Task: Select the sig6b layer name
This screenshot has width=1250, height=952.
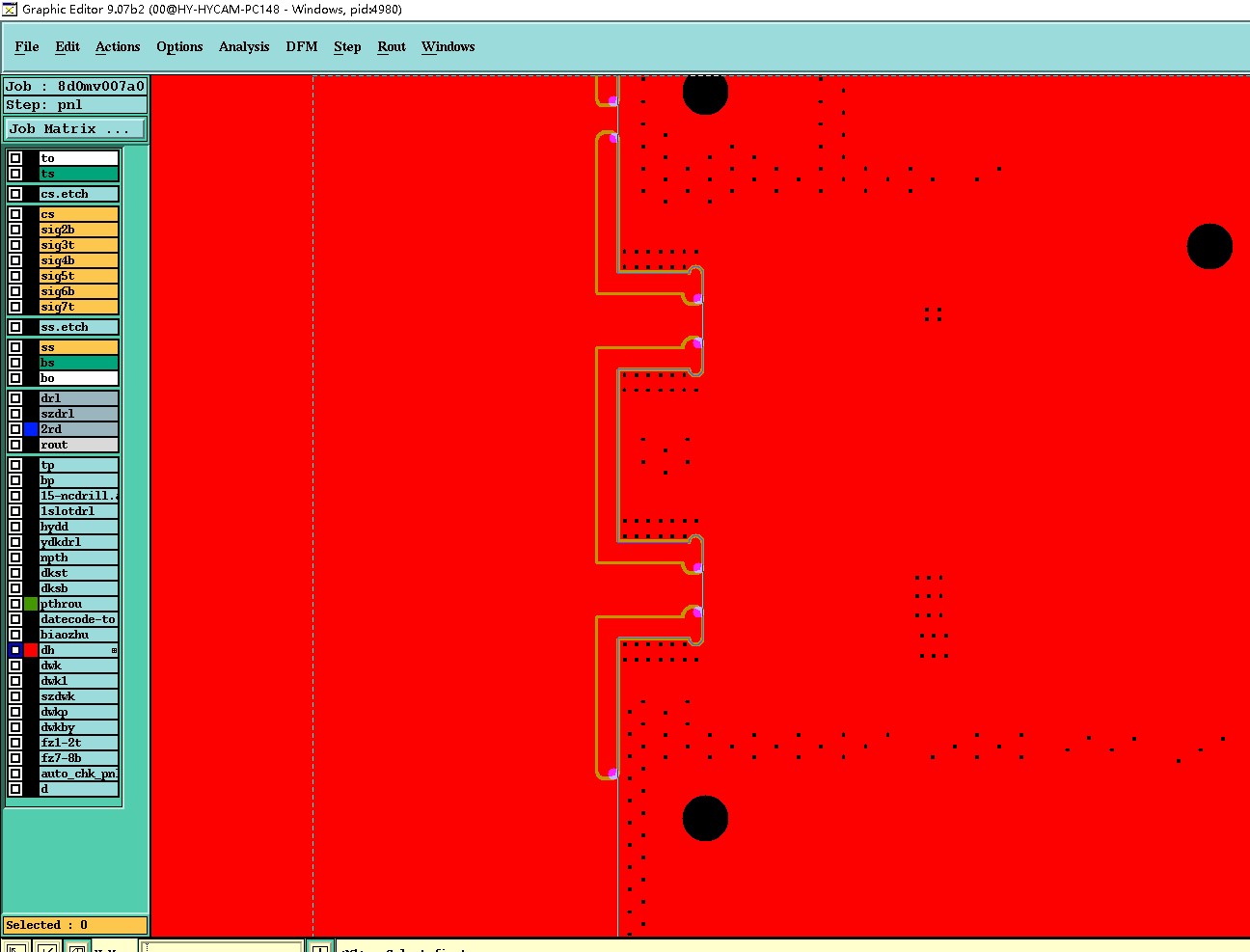Action: tap(79, 291)
